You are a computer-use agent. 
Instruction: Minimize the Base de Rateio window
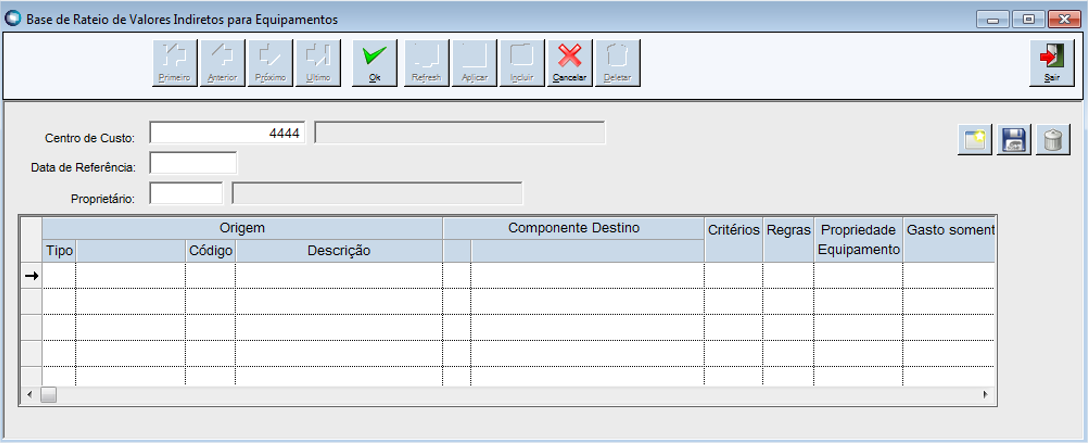point(994,19)
